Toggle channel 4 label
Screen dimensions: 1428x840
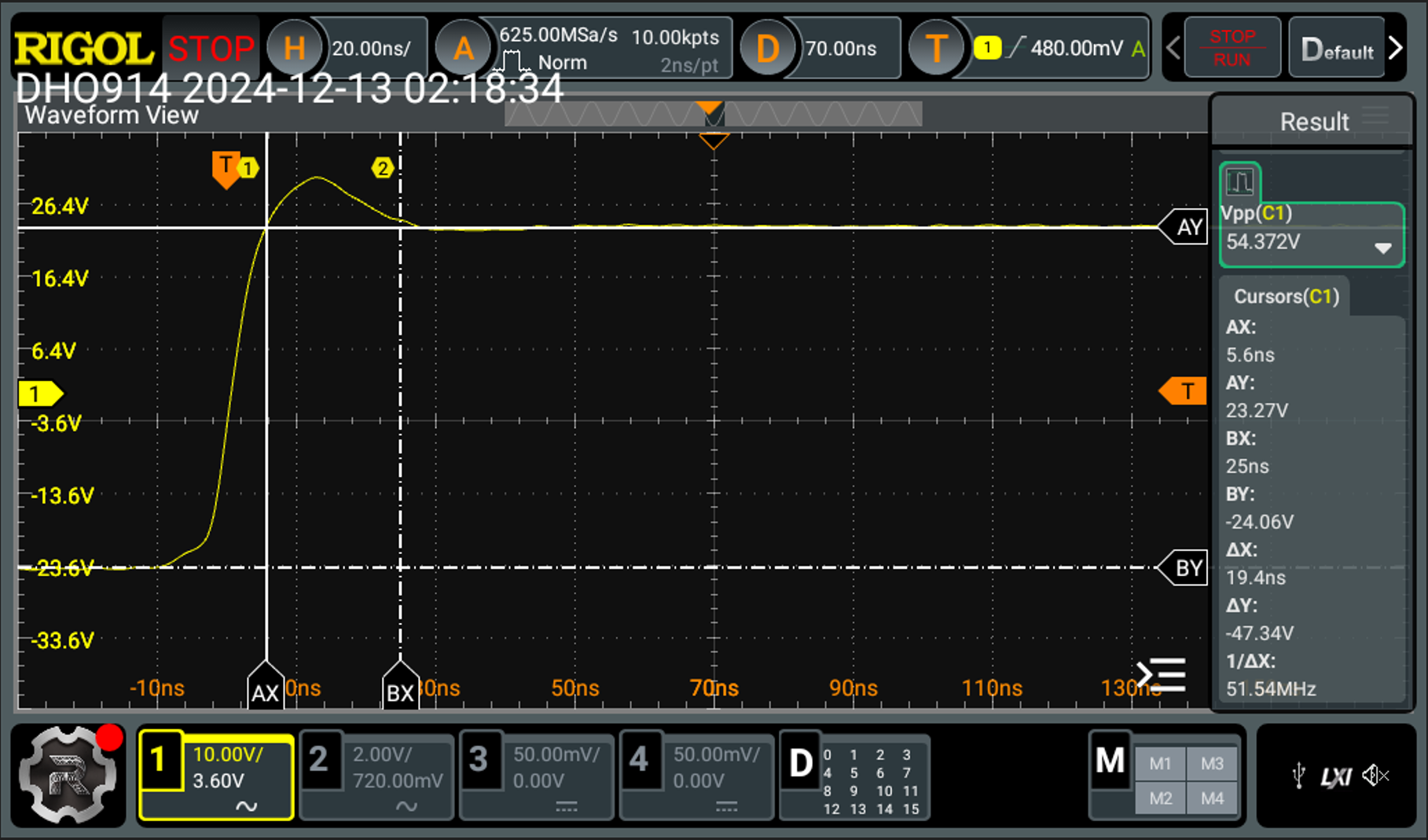pyautogui.click(x=639, y=760)
